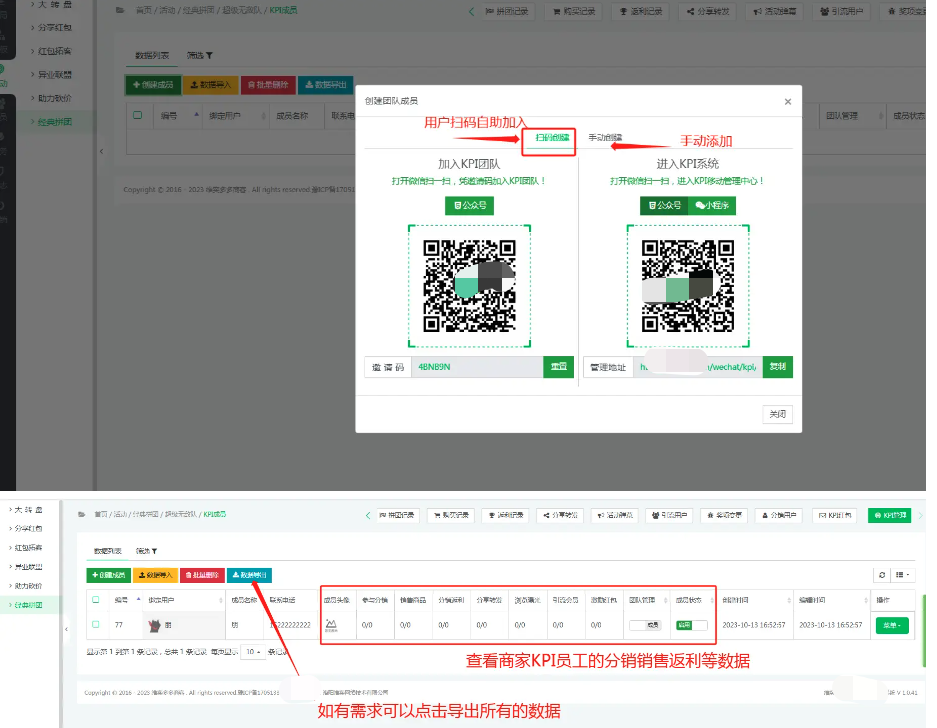Switch to 手动创建 tab in dialog
Viewport: 937px width, 728px height.
605,138
